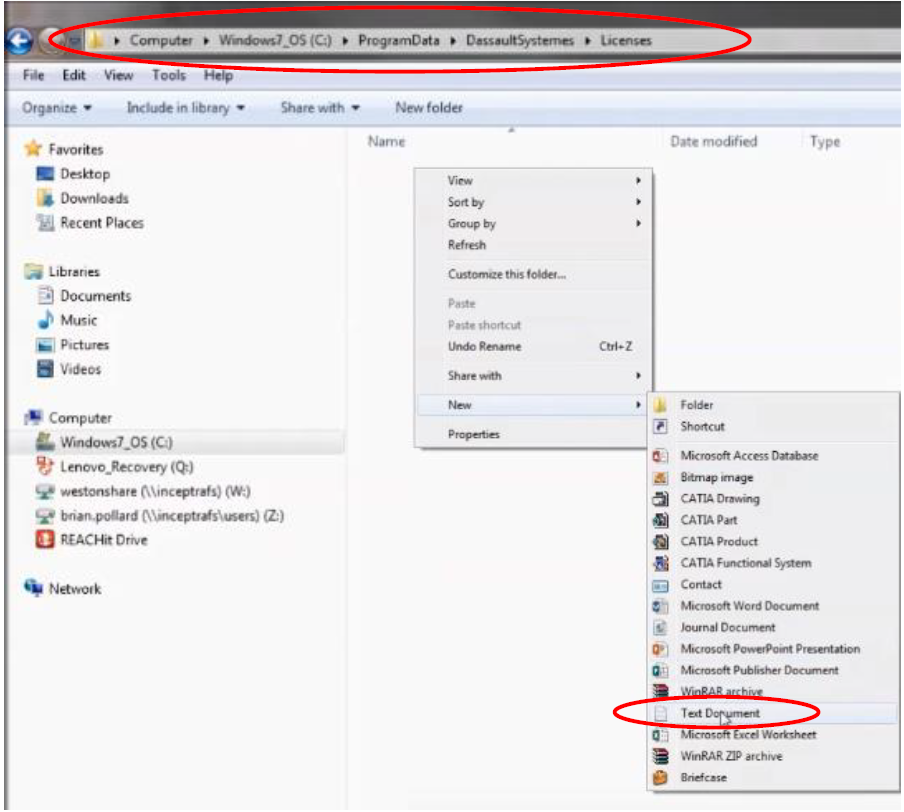
Task: Click DassaultSystemes in the address bar
Action: click(x=519, y=41)
